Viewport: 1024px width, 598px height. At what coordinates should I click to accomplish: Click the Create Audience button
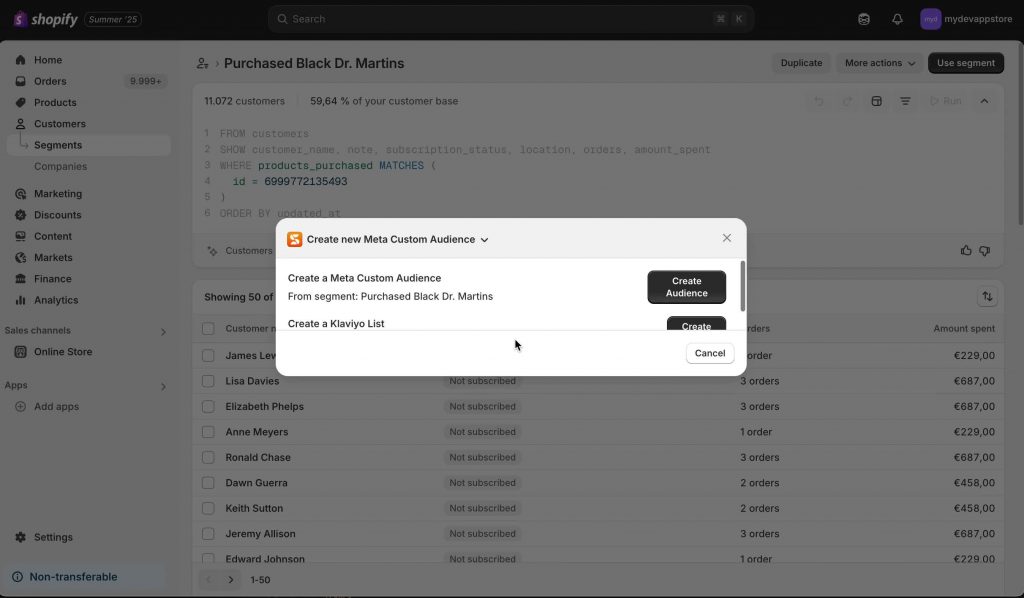(x=686, y=287)
